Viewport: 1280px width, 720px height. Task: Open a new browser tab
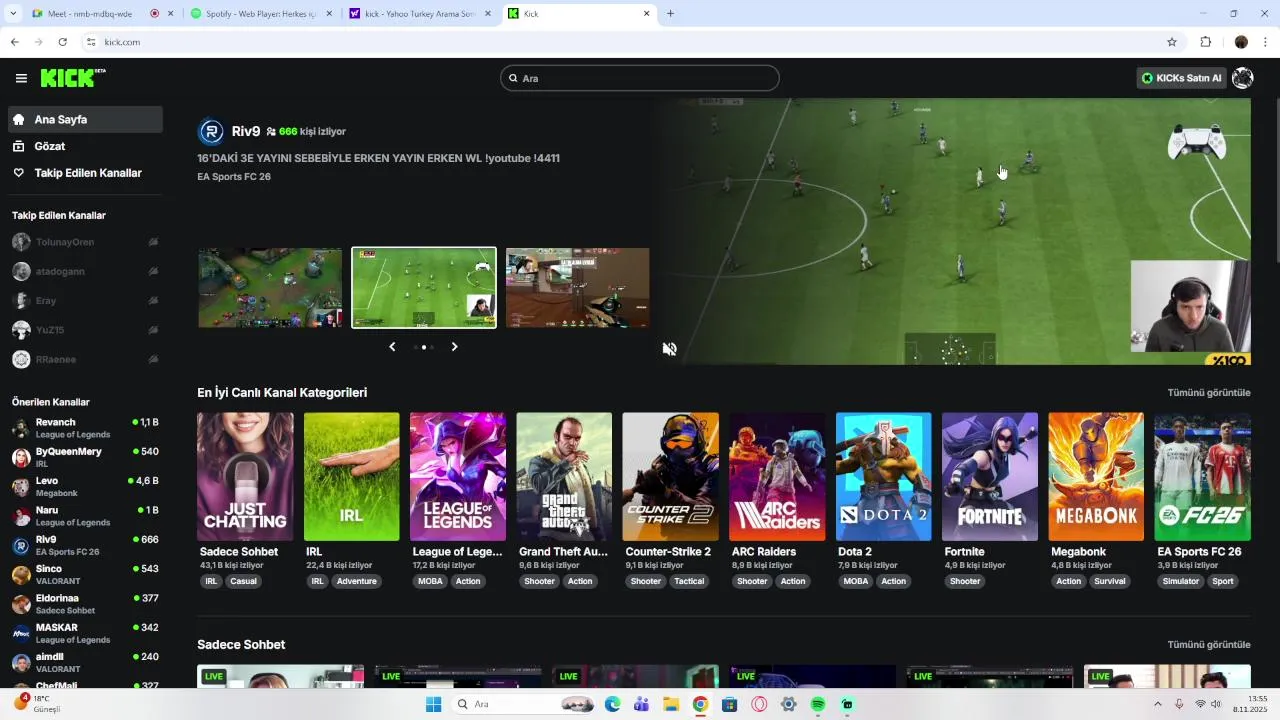[x=670, y=14]
